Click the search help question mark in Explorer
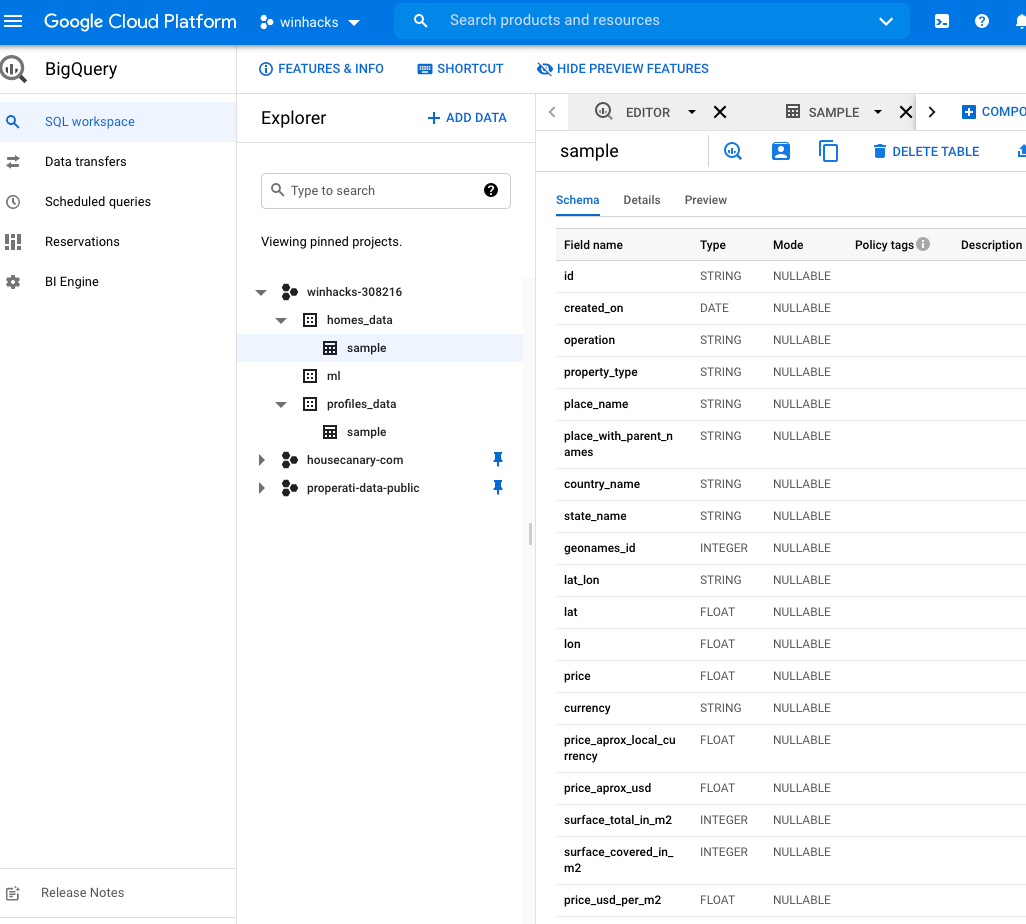Screen dimensions: 1026x924 [x=491, y=190]
